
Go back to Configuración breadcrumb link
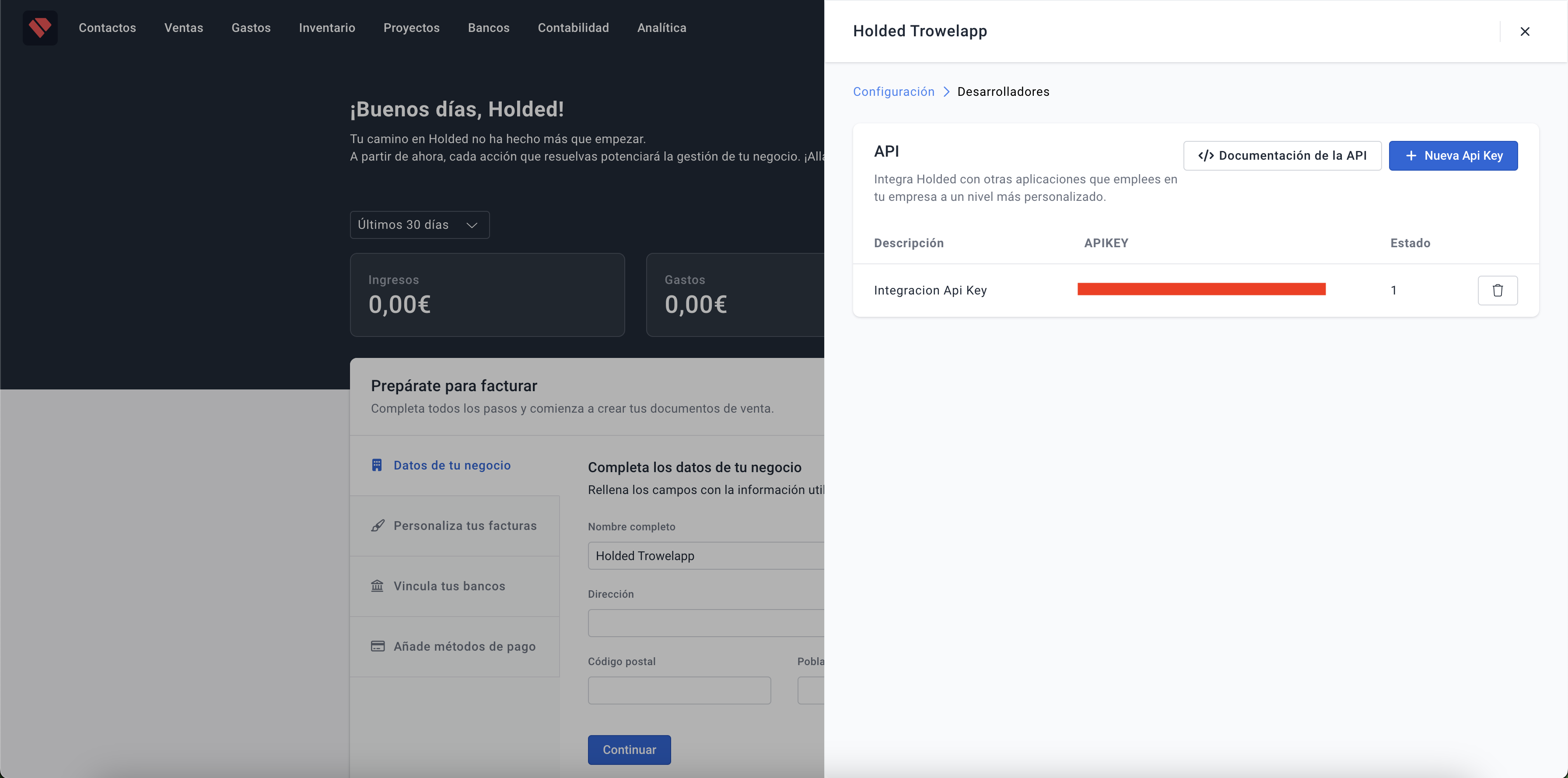click(893, 92)
